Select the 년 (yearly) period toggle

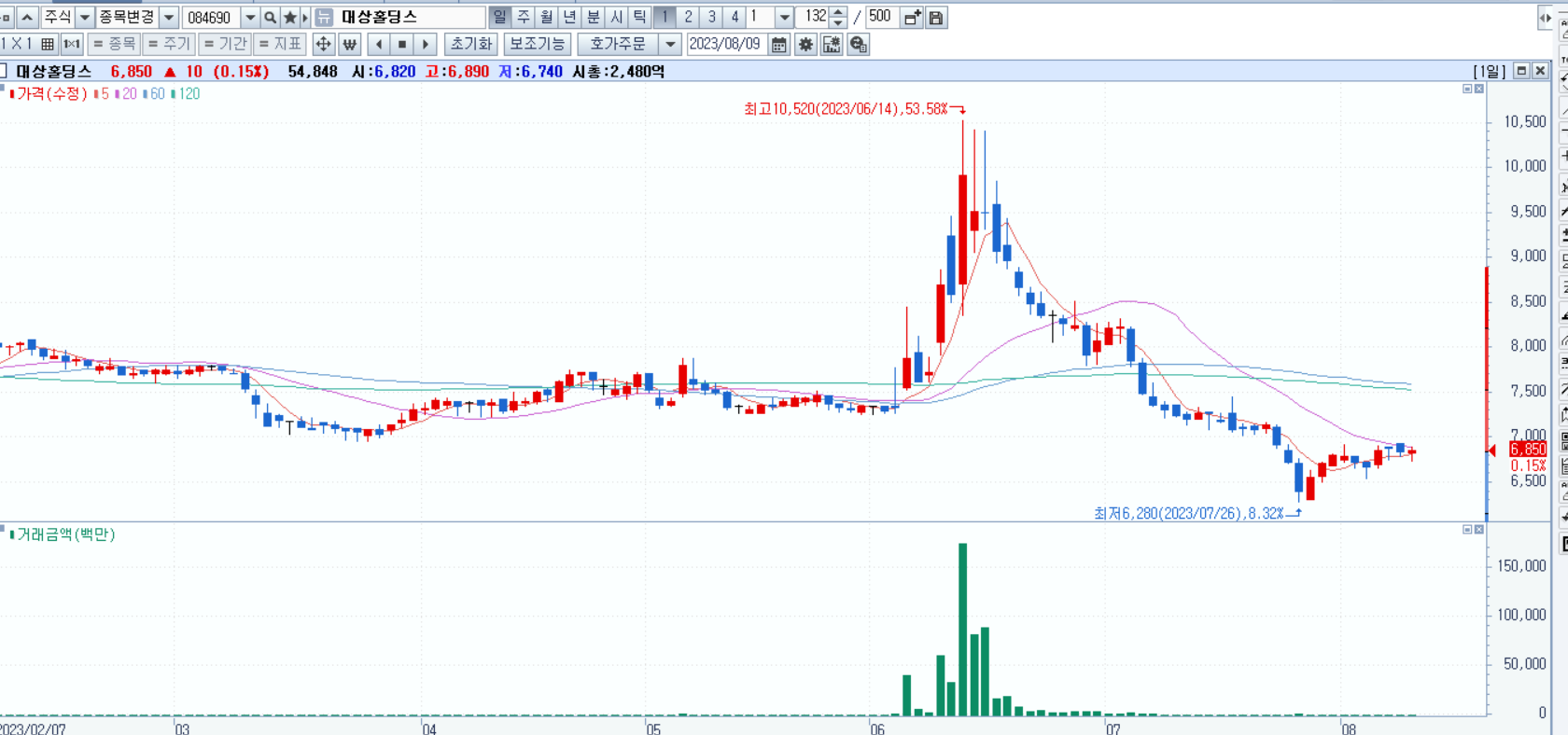[x=569, y=17]
